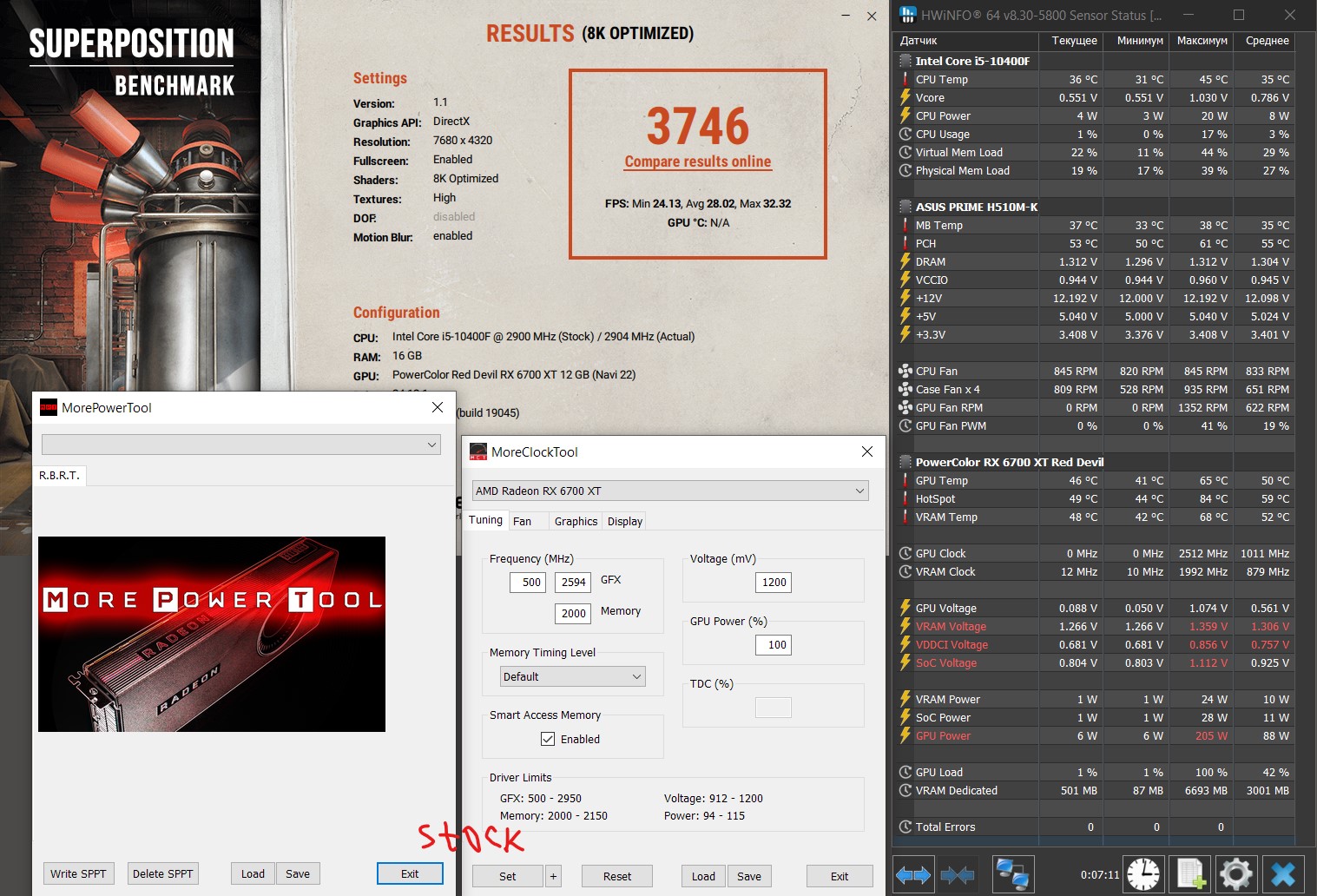This screenshot has height=896, width=1317.
Task: Open the empty MorePowerTool device dropdown
Action: 240,445
